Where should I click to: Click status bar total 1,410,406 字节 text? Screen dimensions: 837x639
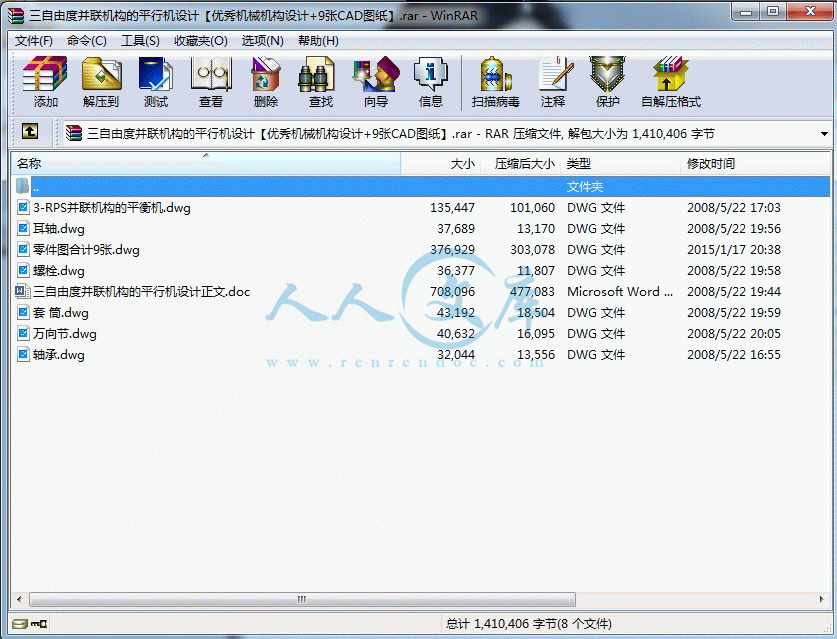pos(528,624)
